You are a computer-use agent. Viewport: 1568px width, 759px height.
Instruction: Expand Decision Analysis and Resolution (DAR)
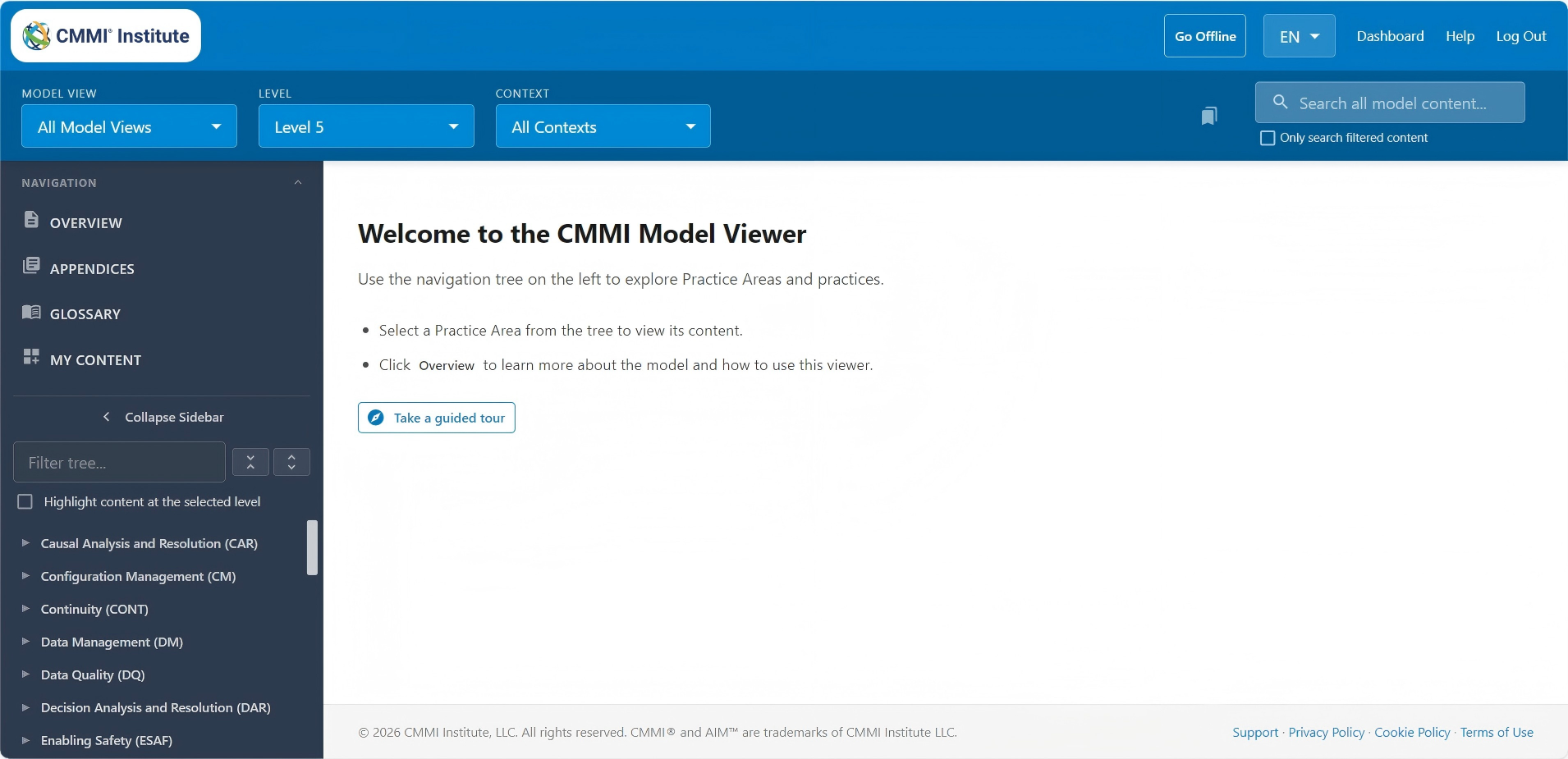coord(25,707)
